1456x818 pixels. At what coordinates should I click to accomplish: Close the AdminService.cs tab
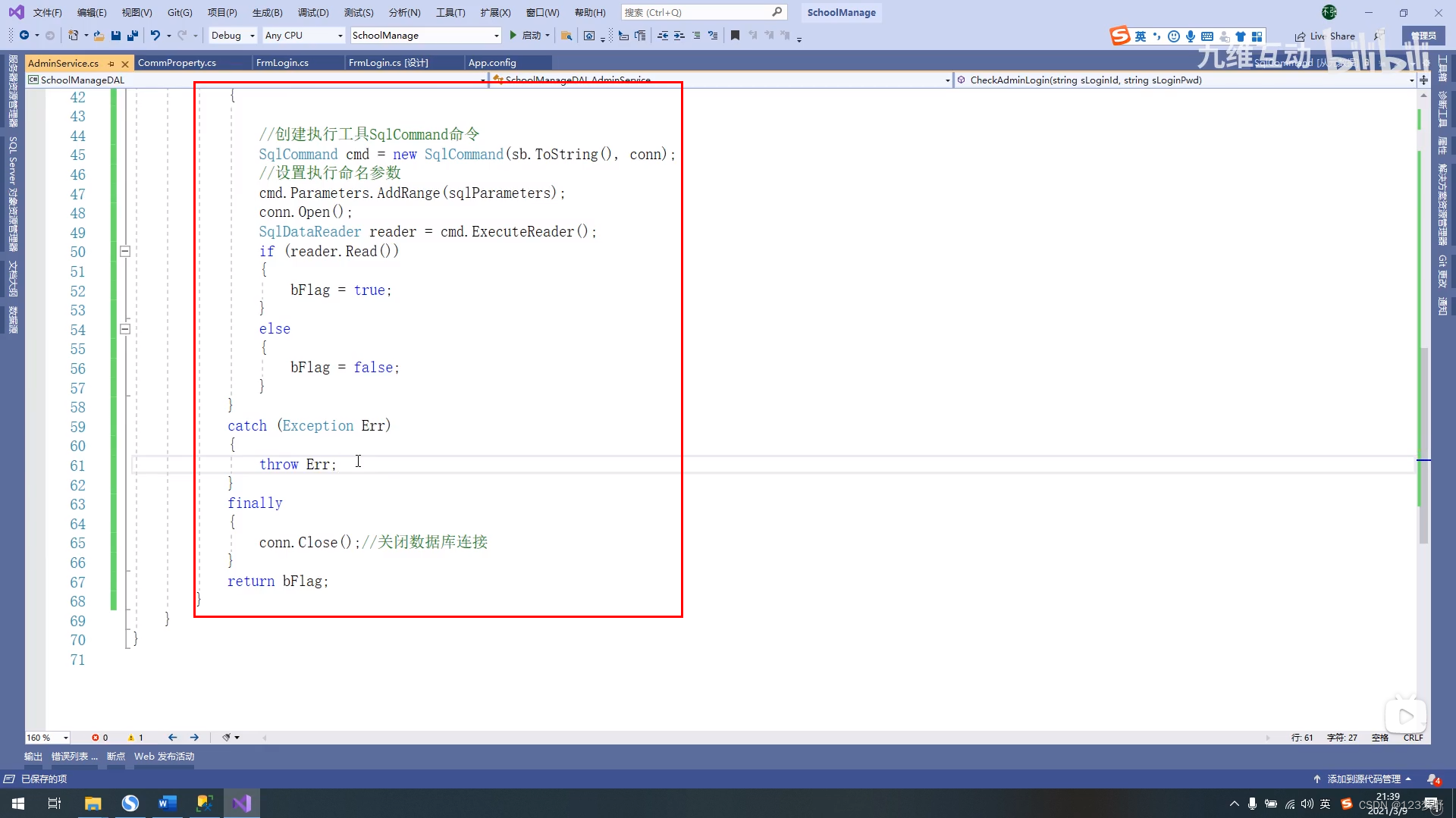125,64
